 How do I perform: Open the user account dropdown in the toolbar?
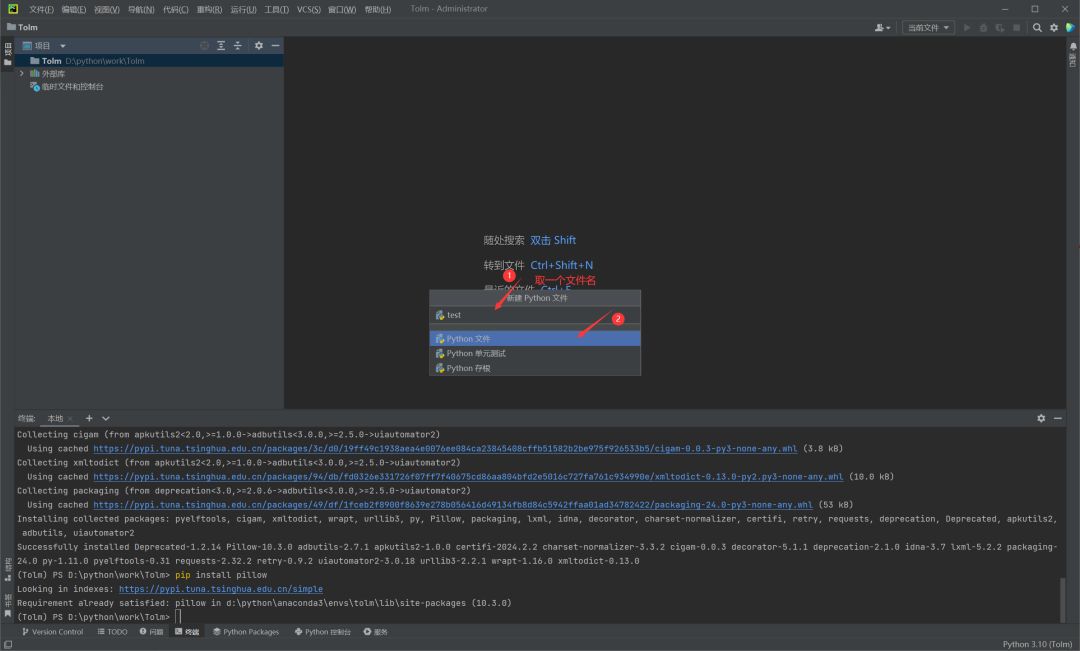[x=882, y=28]
